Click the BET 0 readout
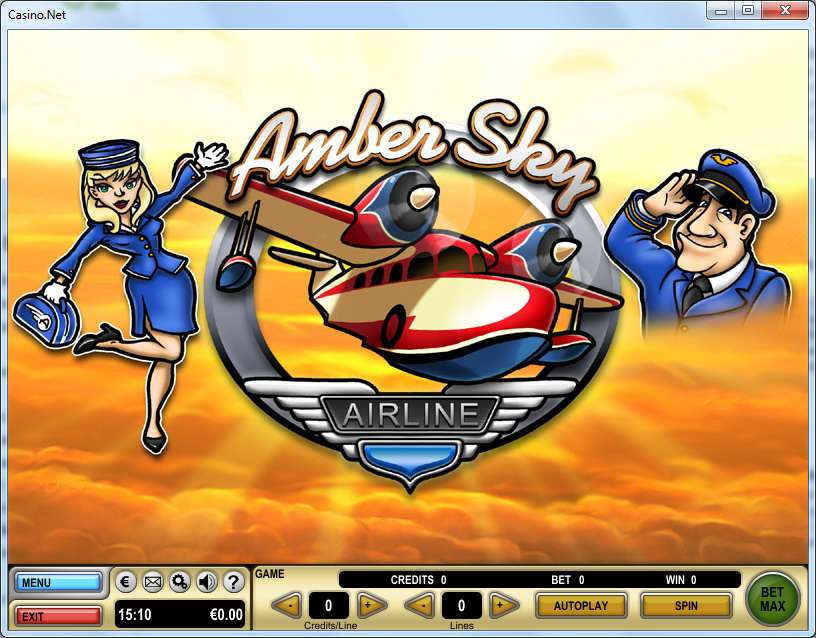Image resolution: width=816 pixels, height=638 pixels. point(568,580)
